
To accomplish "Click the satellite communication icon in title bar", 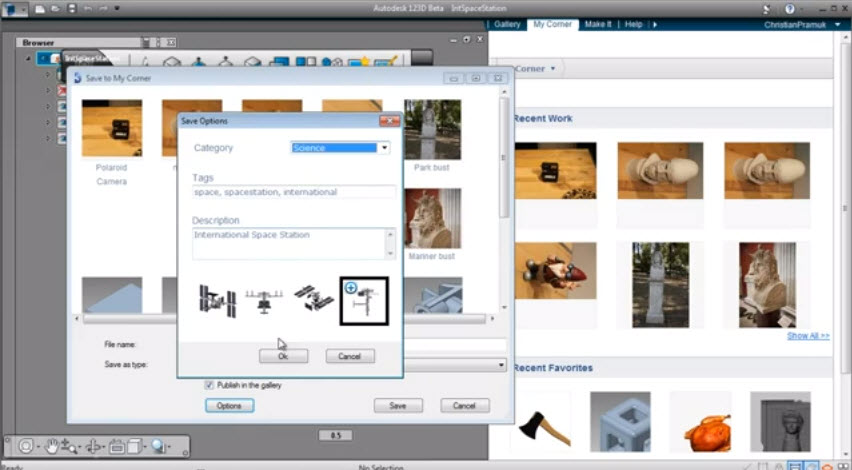I will tap(767, 9).
